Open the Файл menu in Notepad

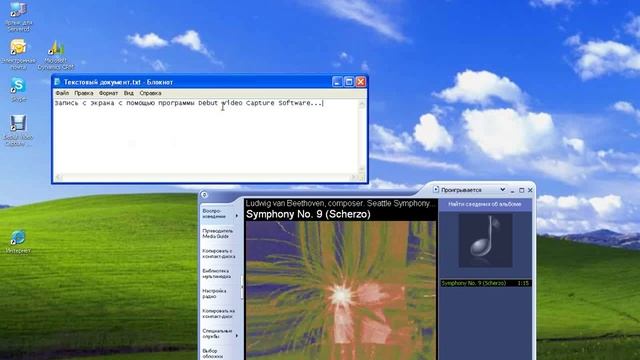point(62,93)
